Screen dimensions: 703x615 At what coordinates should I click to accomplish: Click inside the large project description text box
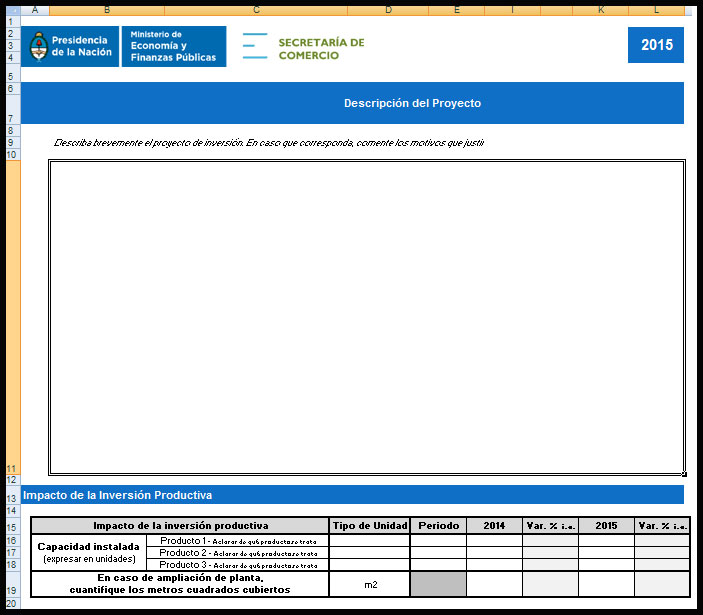click(366, 316)
